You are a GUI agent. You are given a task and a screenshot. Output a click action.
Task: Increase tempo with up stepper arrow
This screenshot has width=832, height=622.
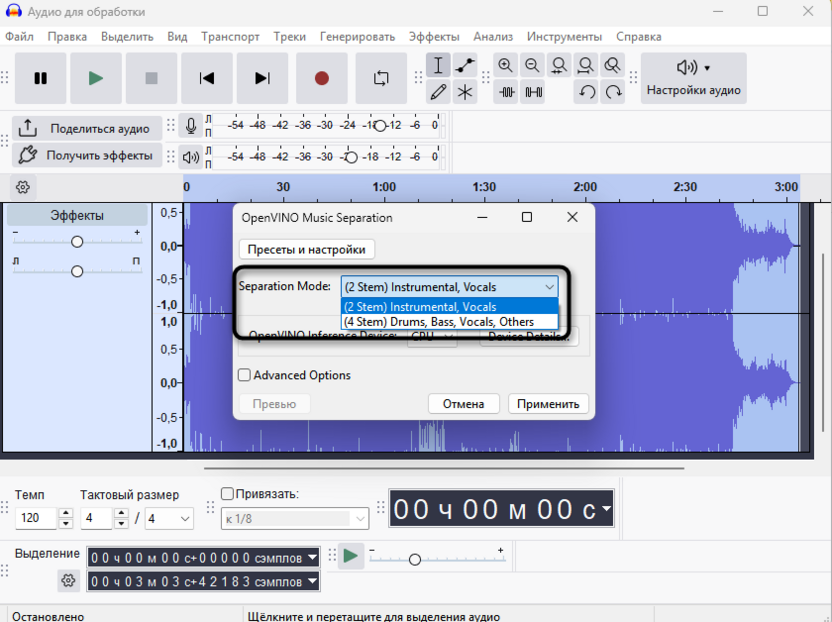66,513
